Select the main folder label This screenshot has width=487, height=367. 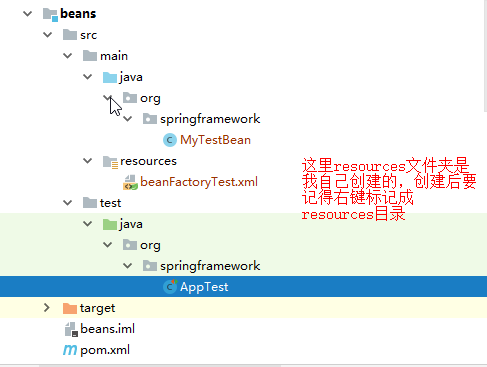[114, 56]
